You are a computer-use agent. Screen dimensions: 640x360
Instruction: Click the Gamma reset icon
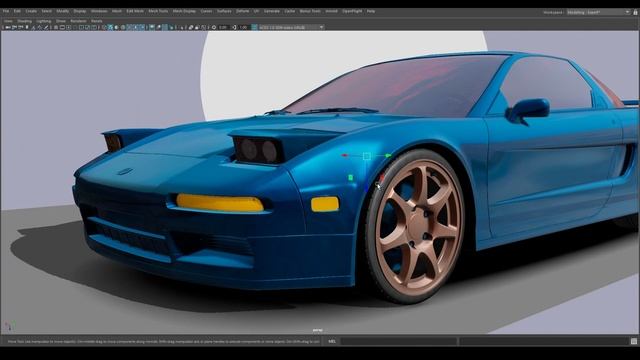point(234,27)
